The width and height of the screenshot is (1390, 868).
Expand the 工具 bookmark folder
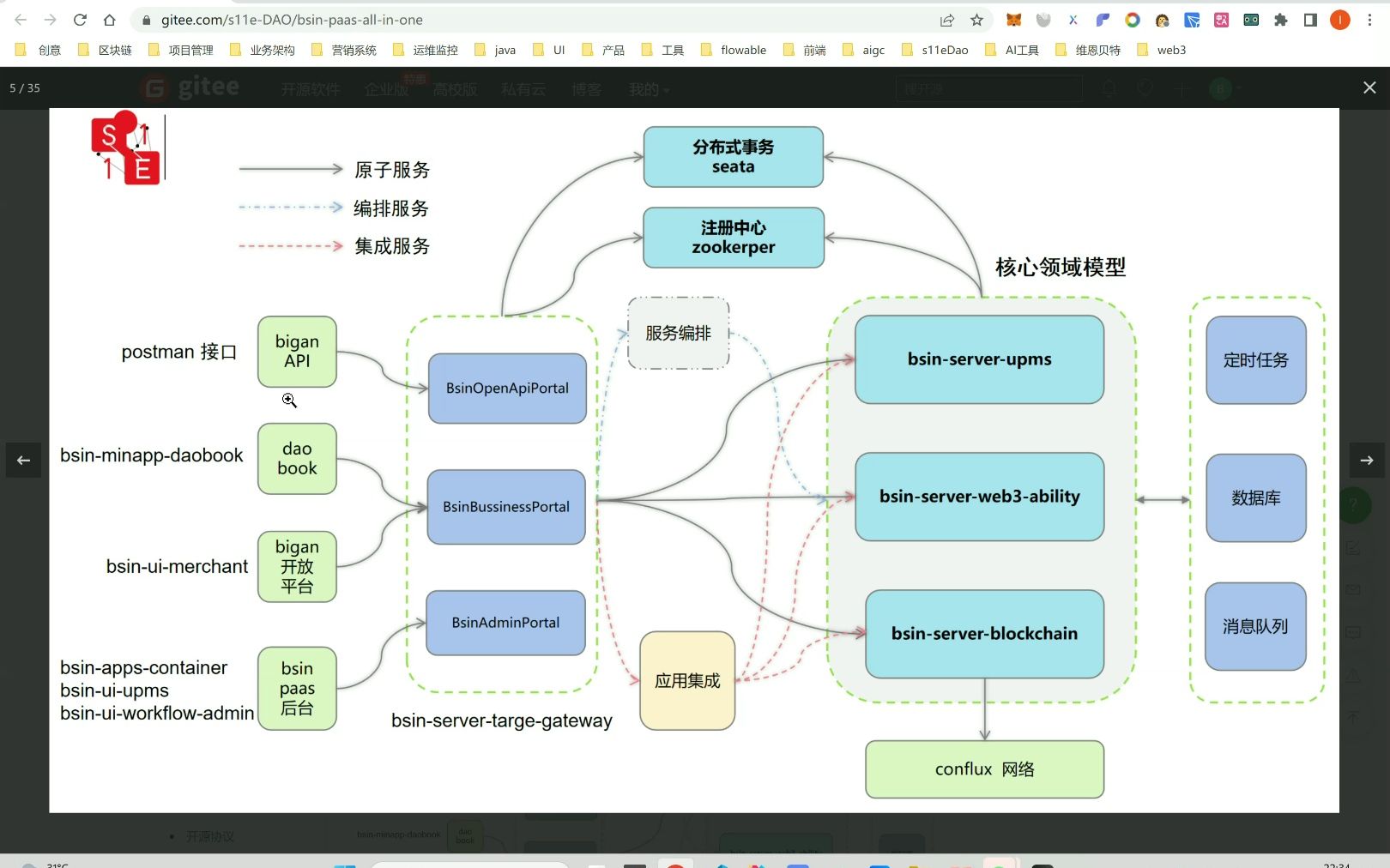(663, 50)
